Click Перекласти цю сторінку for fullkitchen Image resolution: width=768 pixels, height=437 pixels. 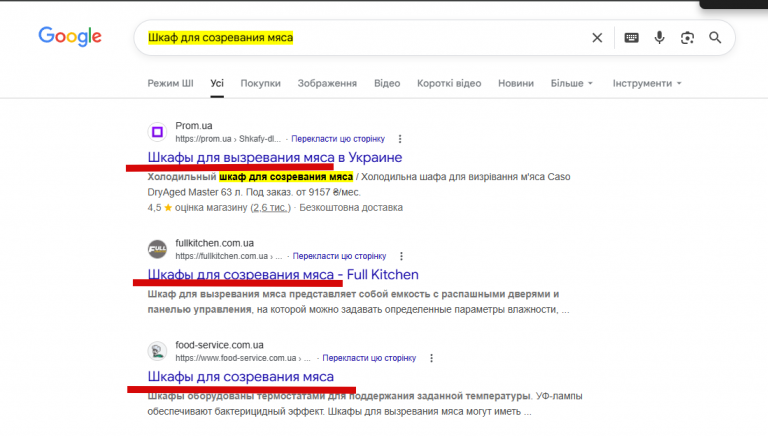point(339,256)
